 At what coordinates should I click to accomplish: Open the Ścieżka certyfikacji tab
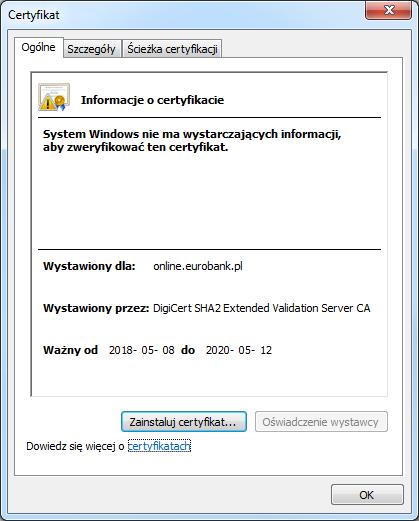[172, 49]
